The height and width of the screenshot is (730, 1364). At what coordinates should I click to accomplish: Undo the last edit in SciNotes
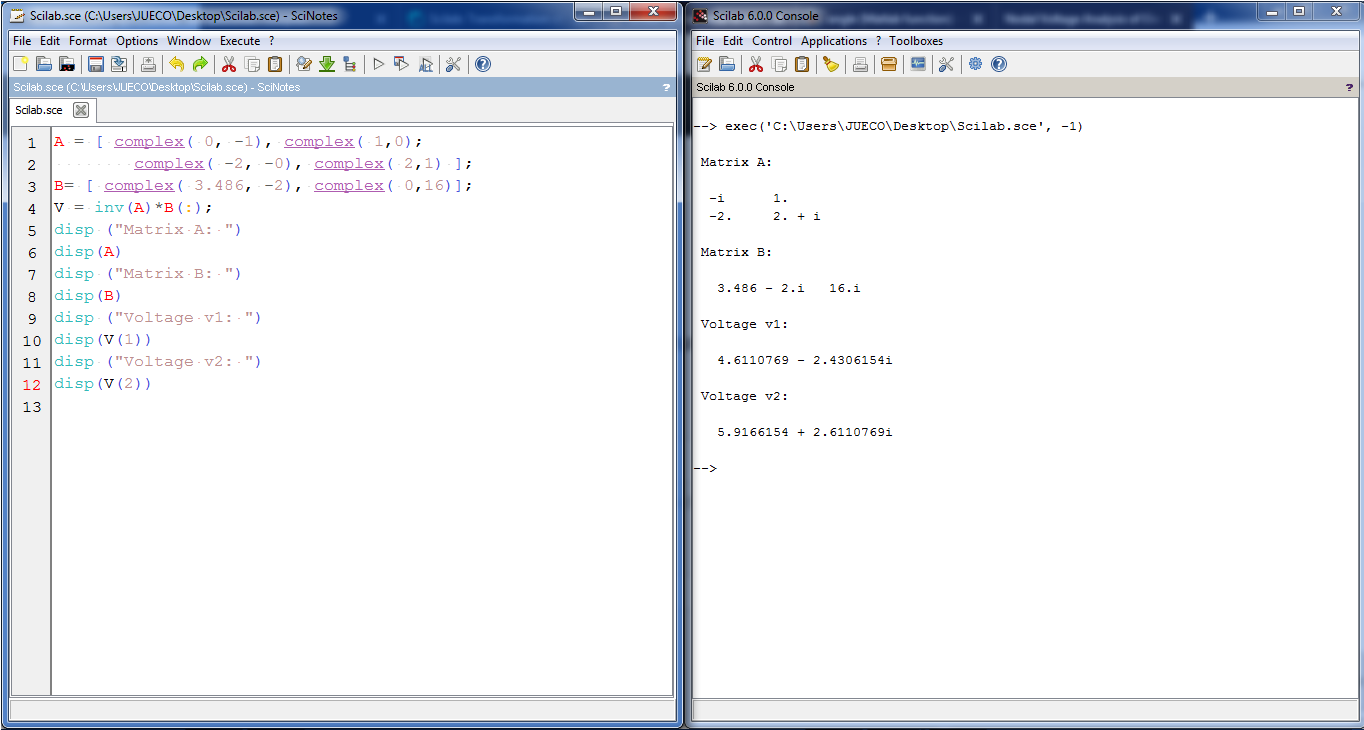pos(177,64)
